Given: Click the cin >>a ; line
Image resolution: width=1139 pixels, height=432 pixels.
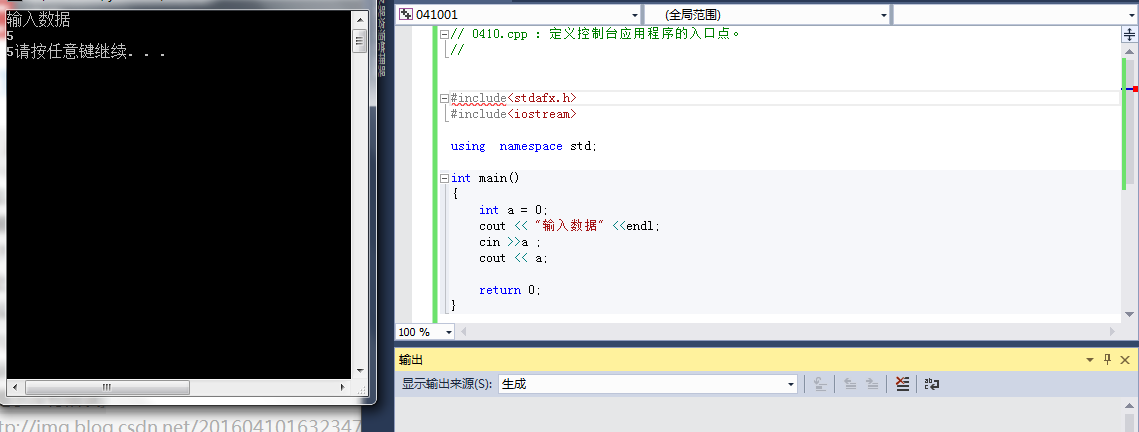Looking at the screenshot, I should (510, 242).
